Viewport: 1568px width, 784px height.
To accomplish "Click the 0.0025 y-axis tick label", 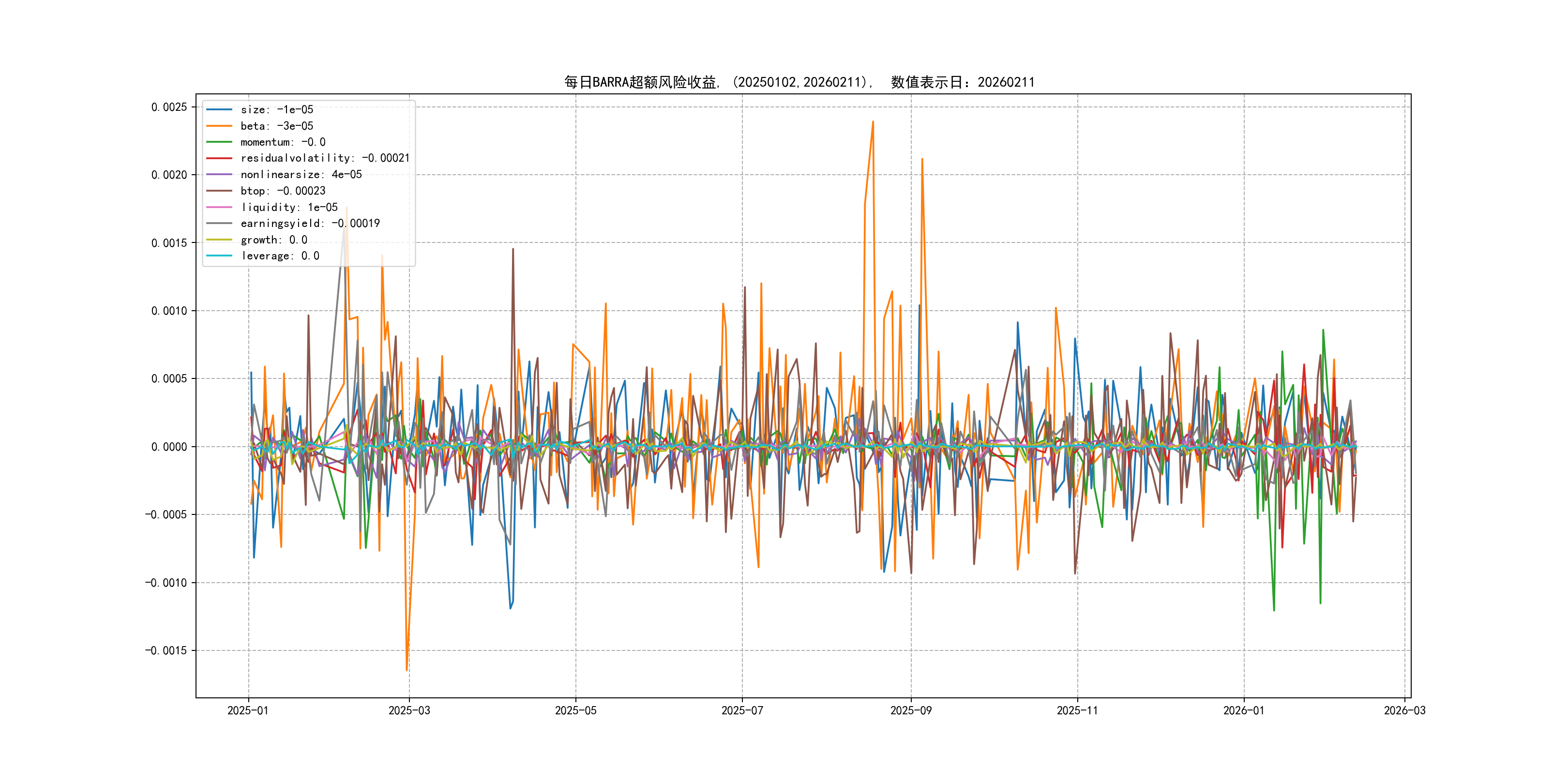I will click(168, 107).
